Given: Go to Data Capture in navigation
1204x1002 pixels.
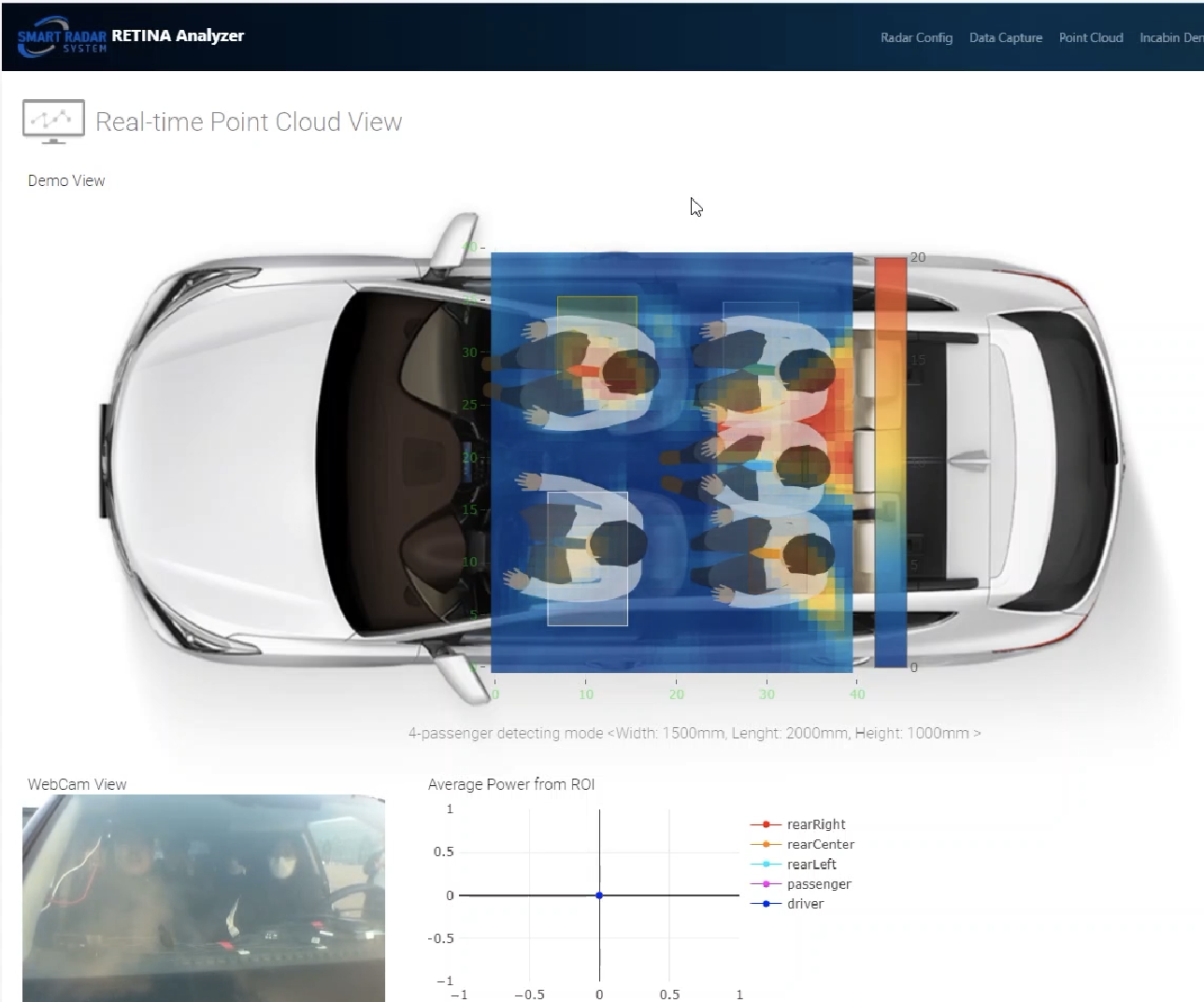Looking at the screenshot, I should pyautogui.click(x=1005, y=37).
